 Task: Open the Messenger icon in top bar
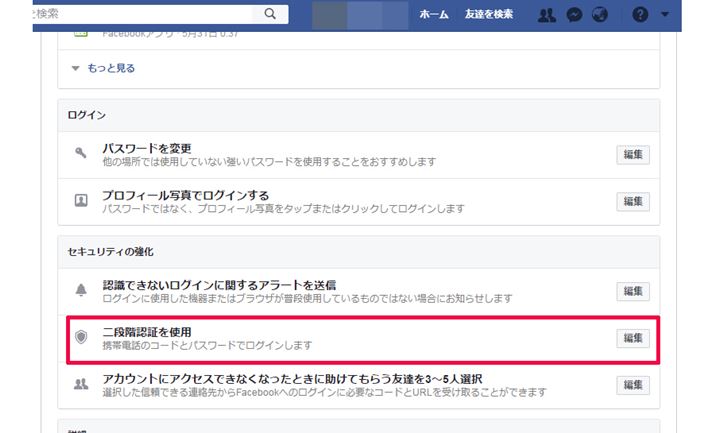tap(574, 15)
